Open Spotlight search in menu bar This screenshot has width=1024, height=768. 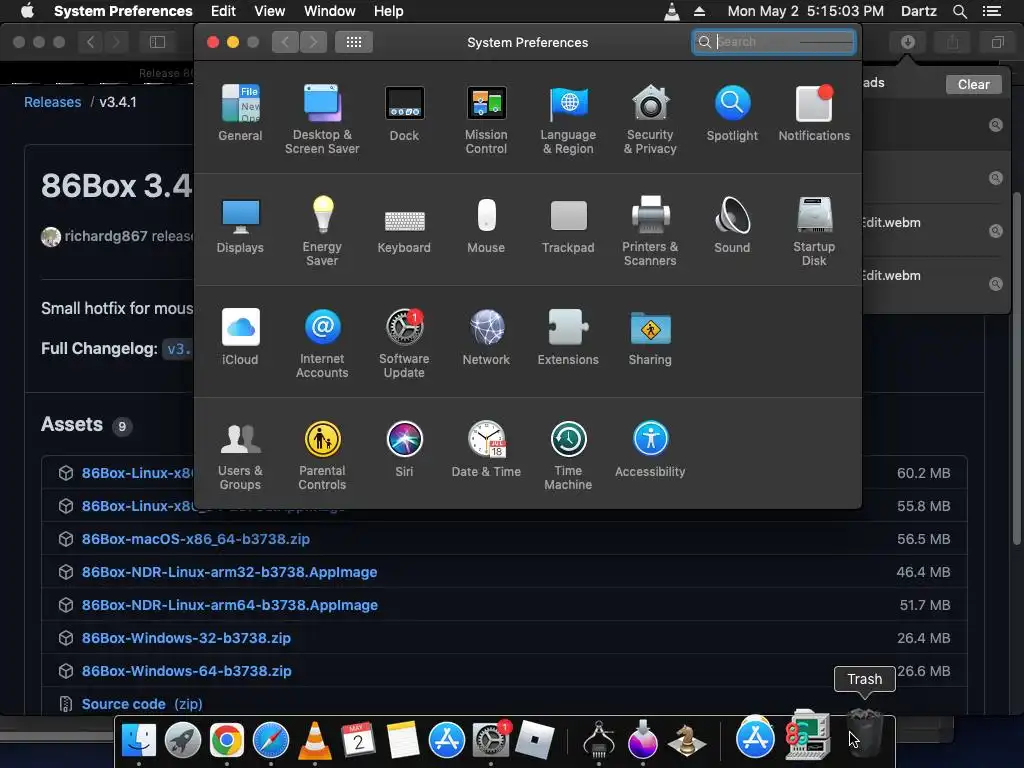pyautogui.click(x=959, y=11)
